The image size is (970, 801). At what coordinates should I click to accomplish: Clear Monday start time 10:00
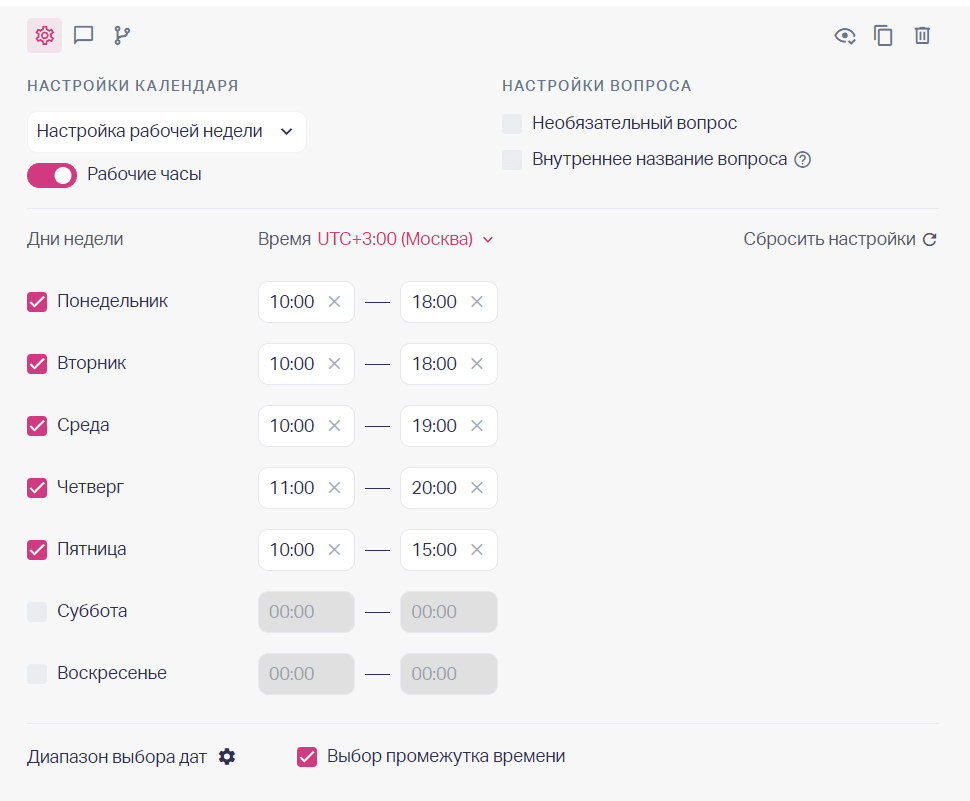pyautogui.click(x=335, y=302)
